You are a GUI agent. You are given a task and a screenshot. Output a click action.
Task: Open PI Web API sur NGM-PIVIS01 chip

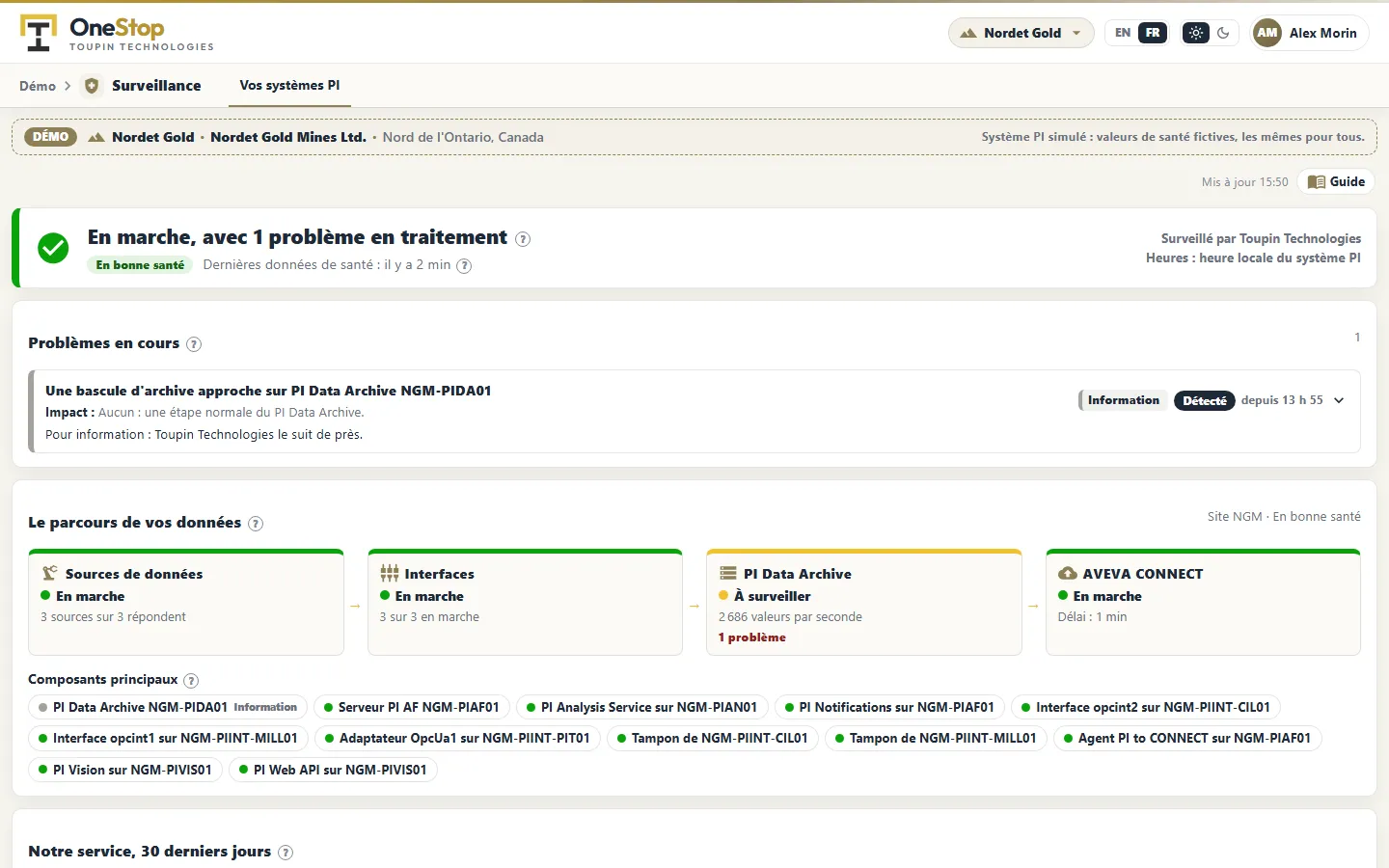pos(333,770)
